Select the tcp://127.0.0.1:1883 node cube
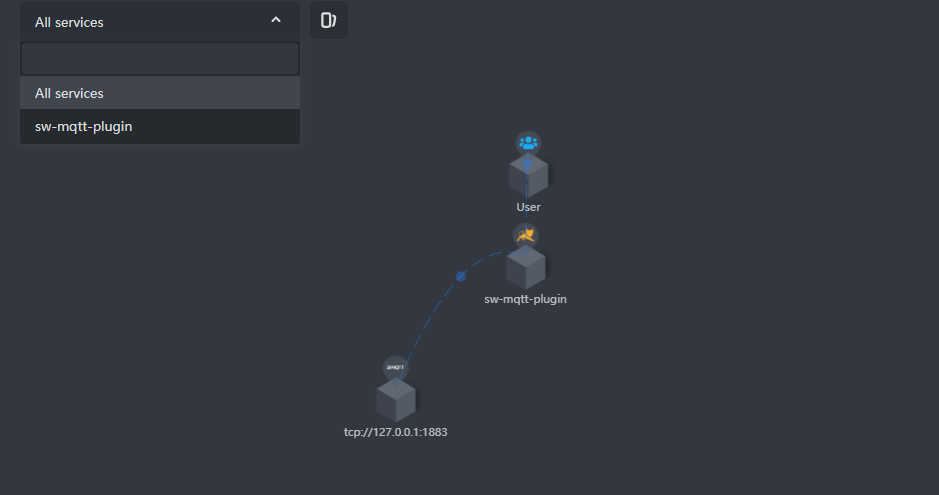 click(395, 400)
